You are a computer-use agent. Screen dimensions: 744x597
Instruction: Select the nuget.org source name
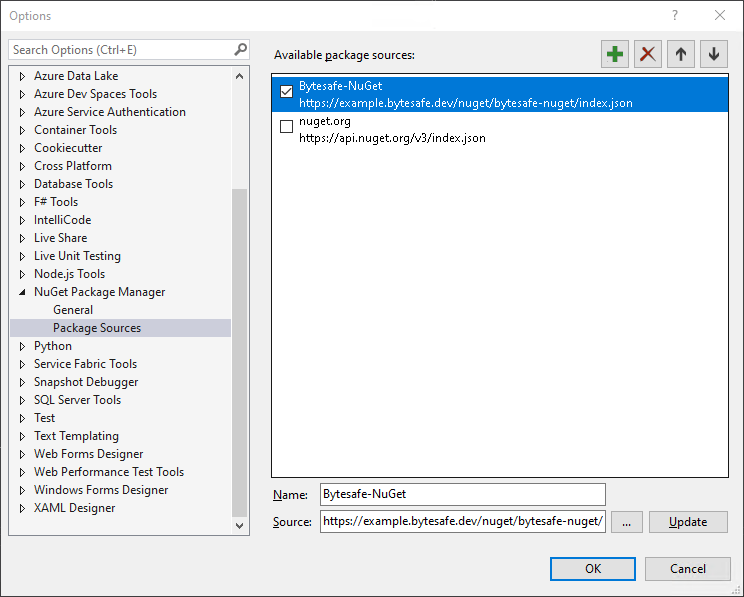325,121
